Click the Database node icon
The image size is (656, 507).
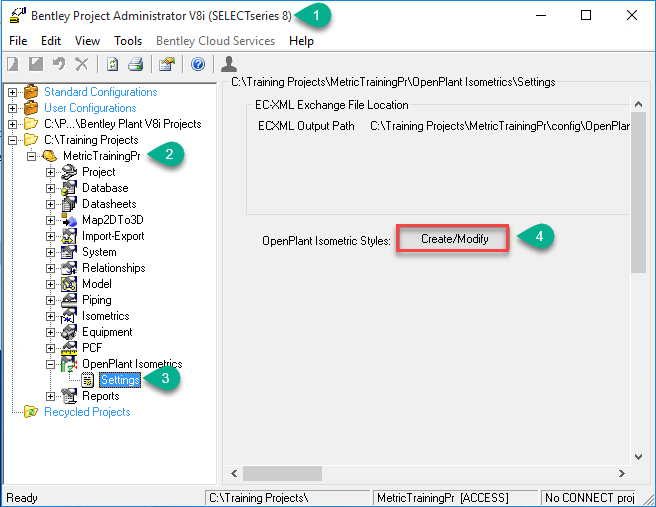pos(69,188)
